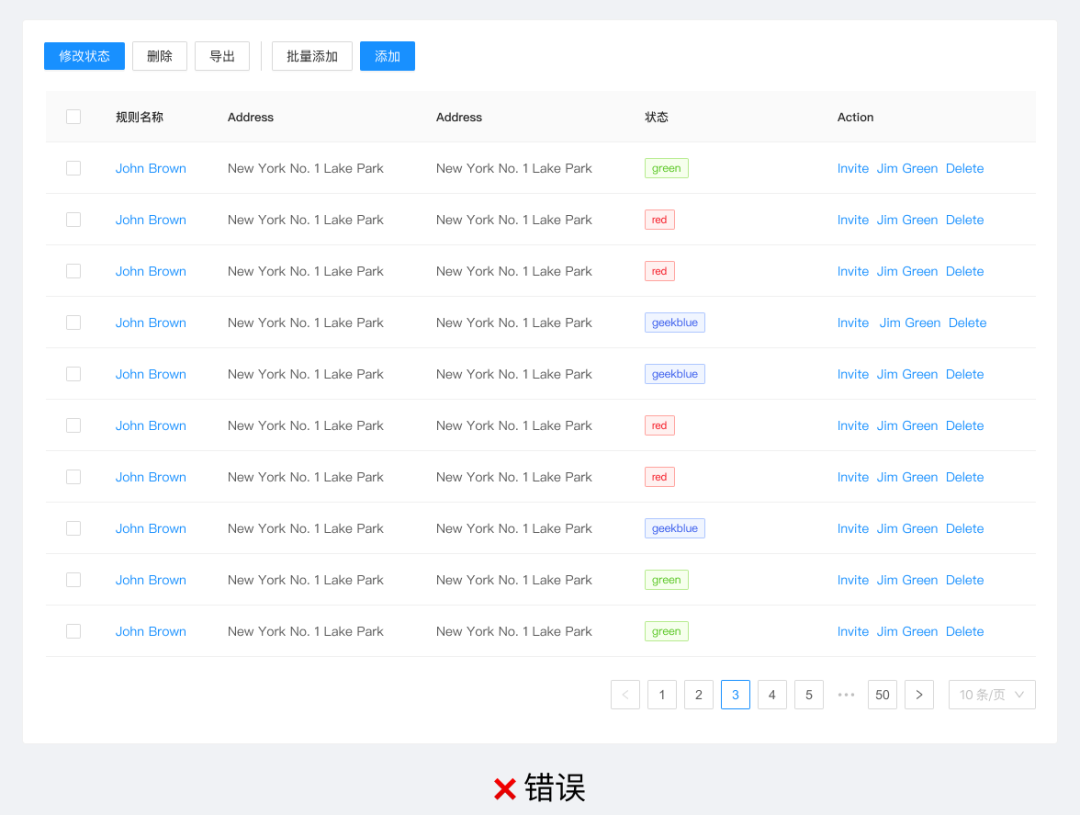Click Invite in the second row
Viewport: 1080px width, 815px height.
853,220
